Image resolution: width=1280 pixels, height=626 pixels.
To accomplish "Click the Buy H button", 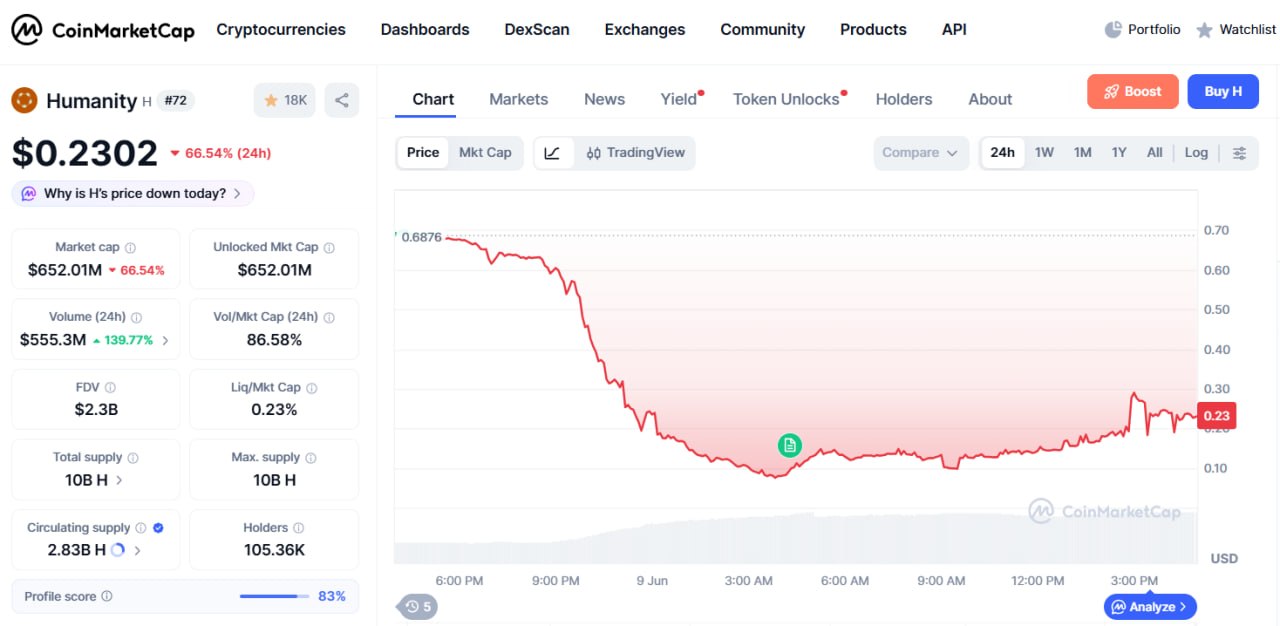I will pyautogui.click(x=1223, y=91).
